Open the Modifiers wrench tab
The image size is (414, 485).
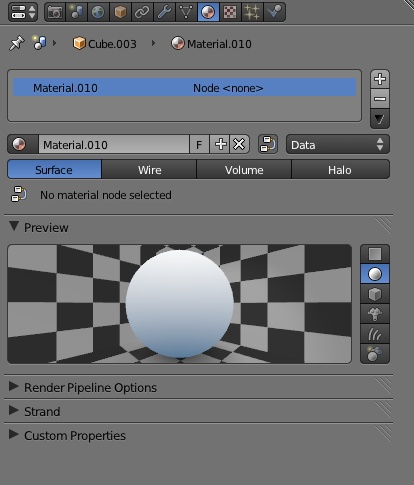pos(164,12)
